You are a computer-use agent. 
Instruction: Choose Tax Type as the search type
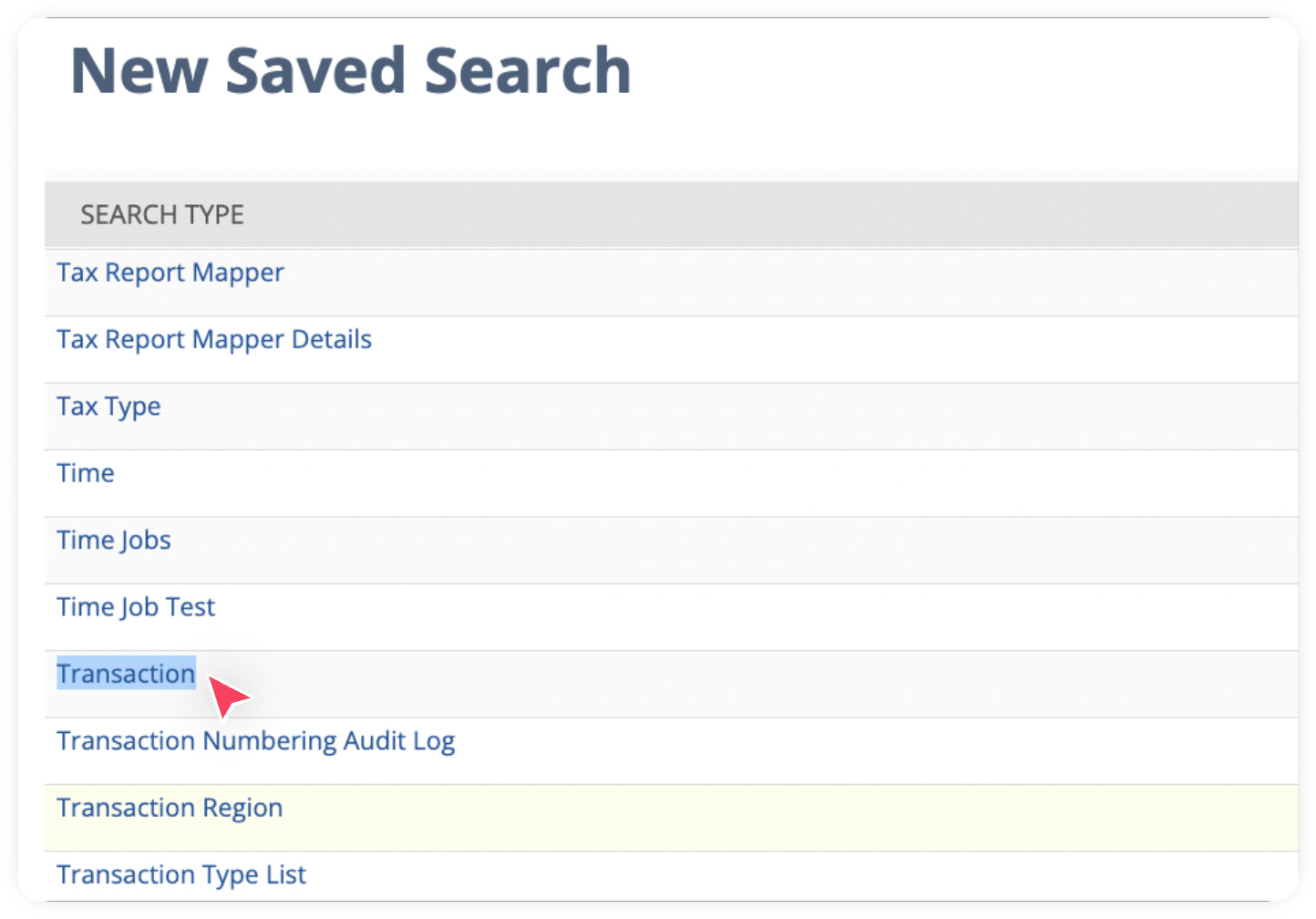click(x=108, y=406)
